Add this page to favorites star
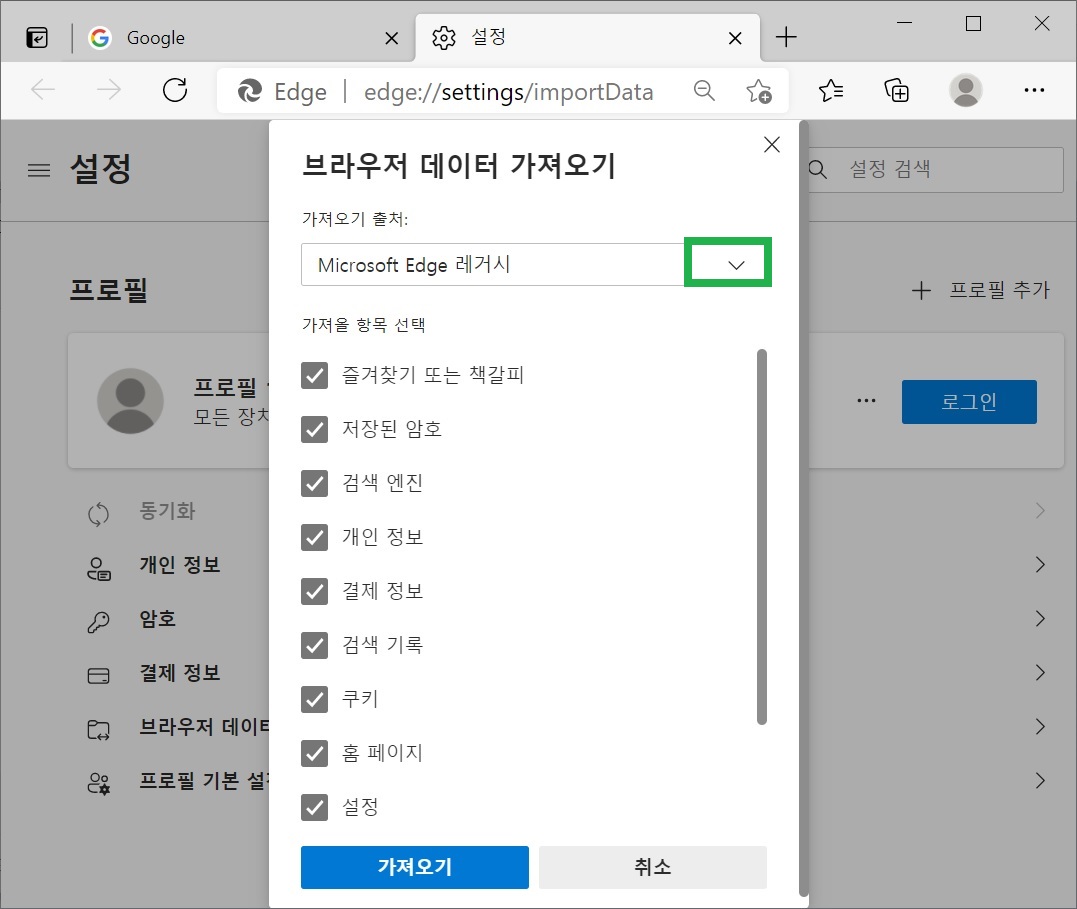This screenshot has width=1077, height=909. [759, 91]
